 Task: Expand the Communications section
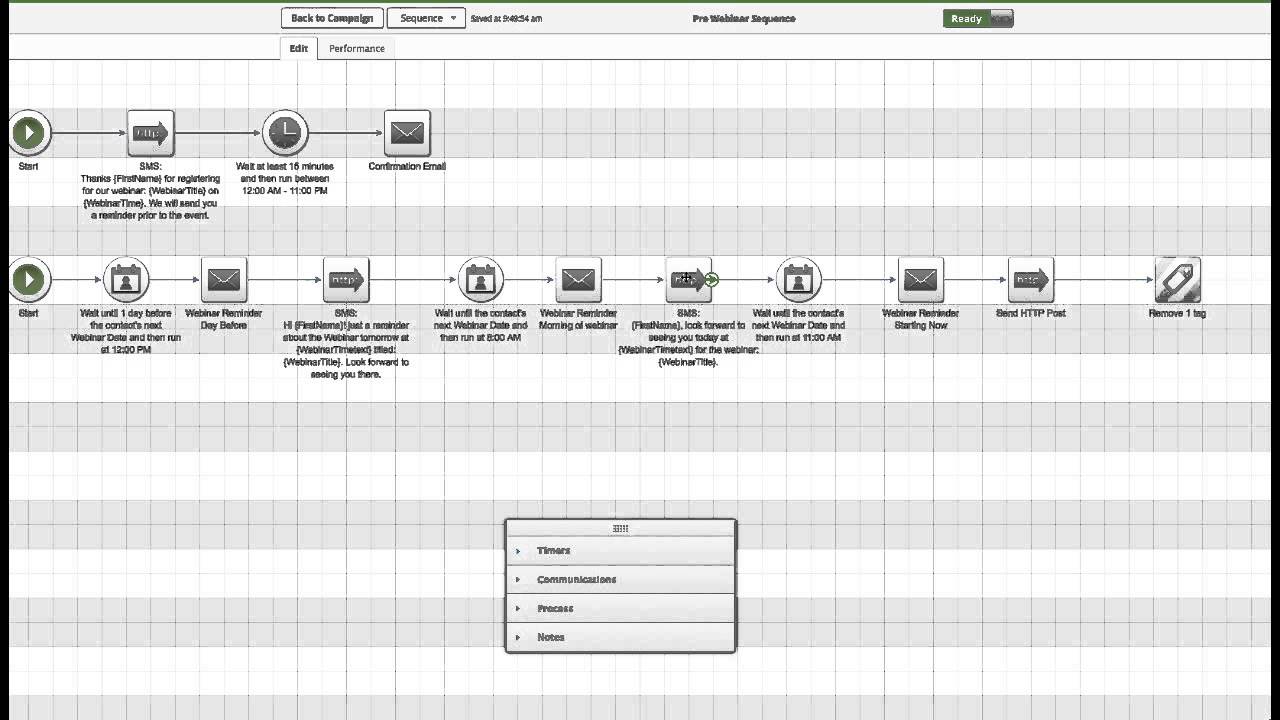tap(620, 580)
